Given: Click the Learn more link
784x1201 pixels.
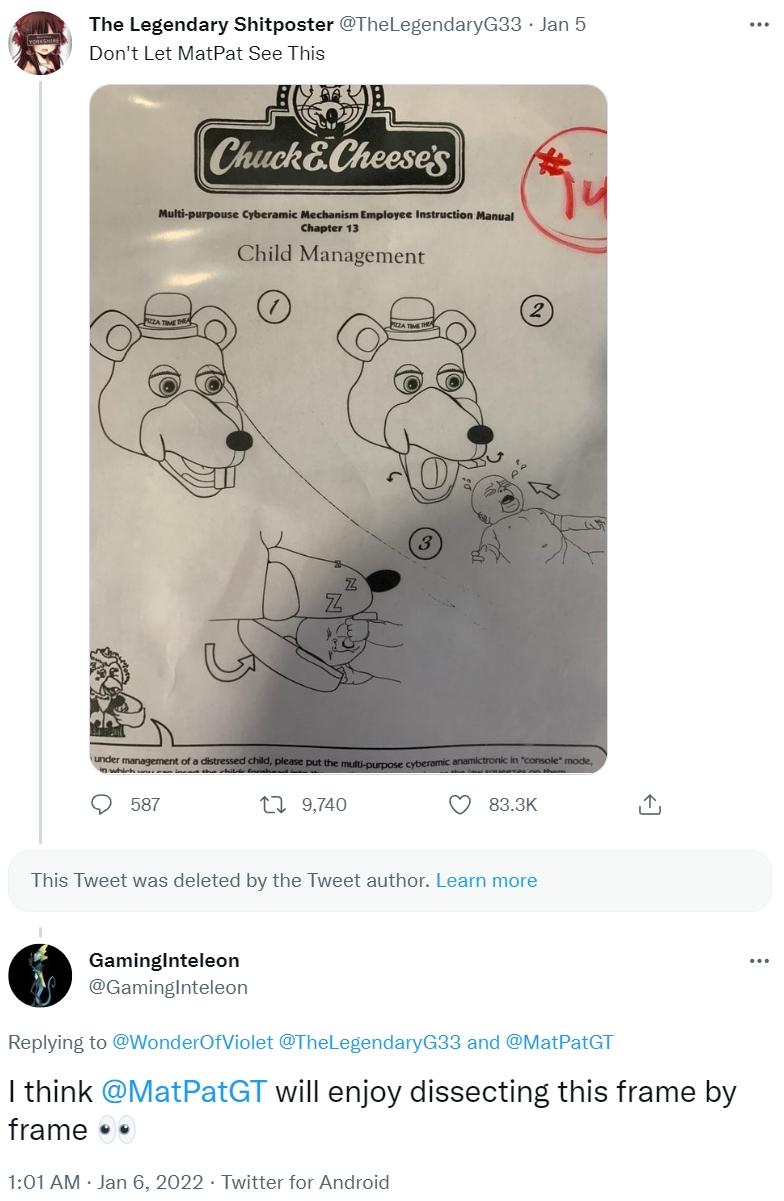Looking at the screenshot, I should 486,881.
